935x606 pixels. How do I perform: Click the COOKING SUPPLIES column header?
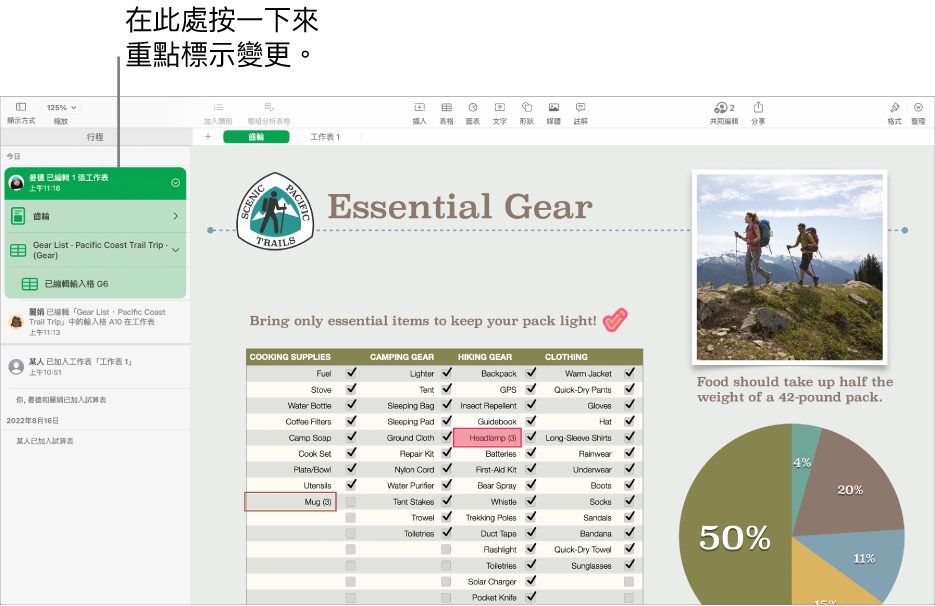point(290,357)
